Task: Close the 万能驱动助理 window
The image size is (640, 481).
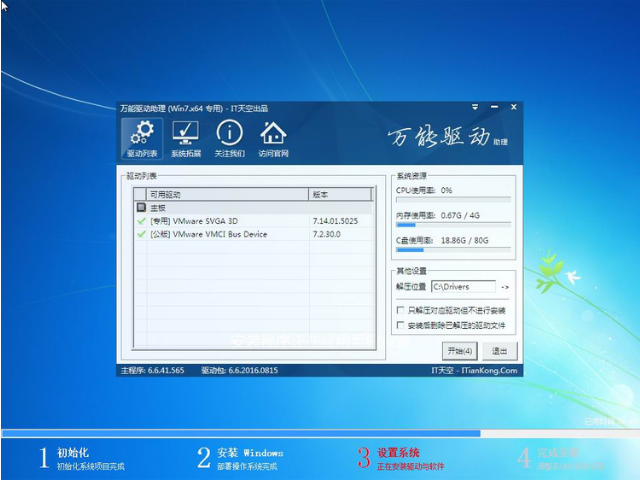Action: (514, 107)
